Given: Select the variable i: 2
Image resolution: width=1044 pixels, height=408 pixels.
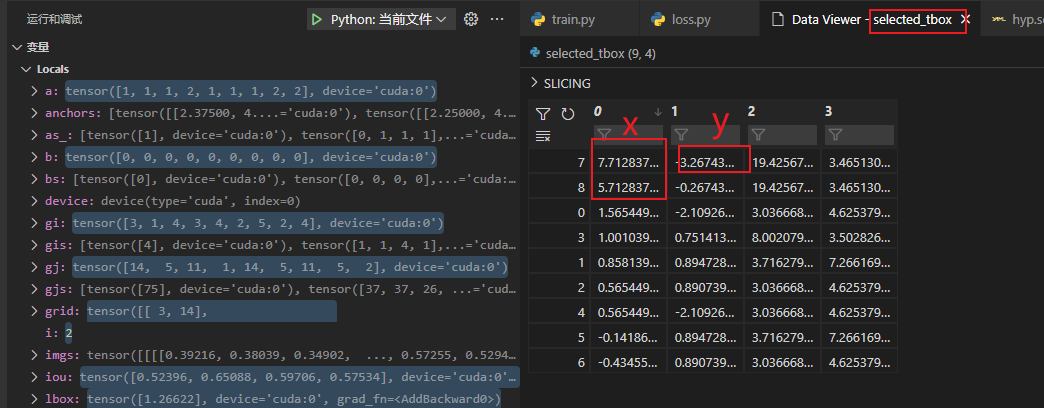Looking at the screenshot, I should pyautogui.click(x=59, y=333).
